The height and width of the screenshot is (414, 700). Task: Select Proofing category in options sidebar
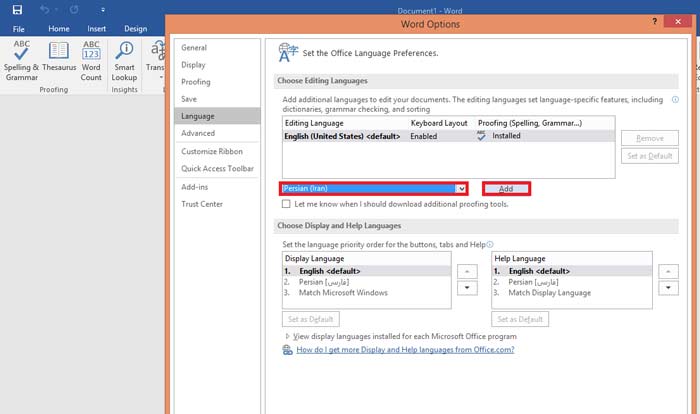click(x=196, y=82)
